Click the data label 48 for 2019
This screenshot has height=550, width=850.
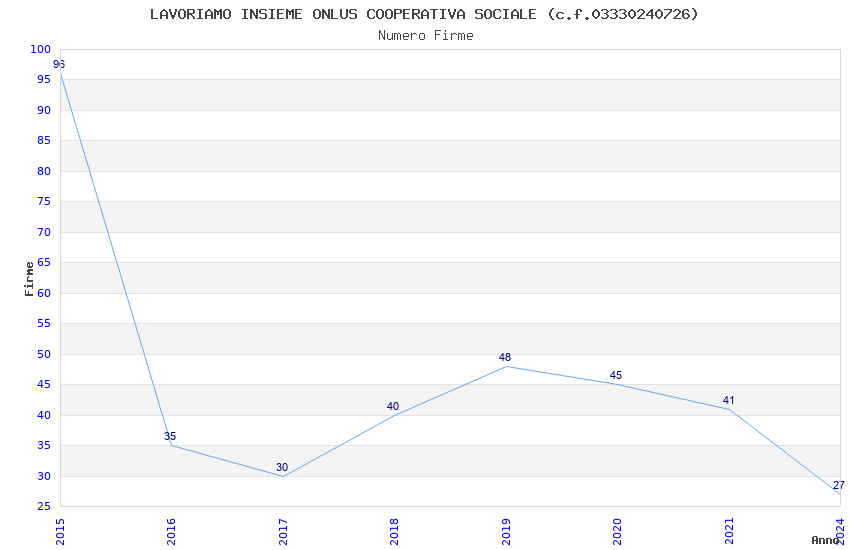[x=505, y=357]
